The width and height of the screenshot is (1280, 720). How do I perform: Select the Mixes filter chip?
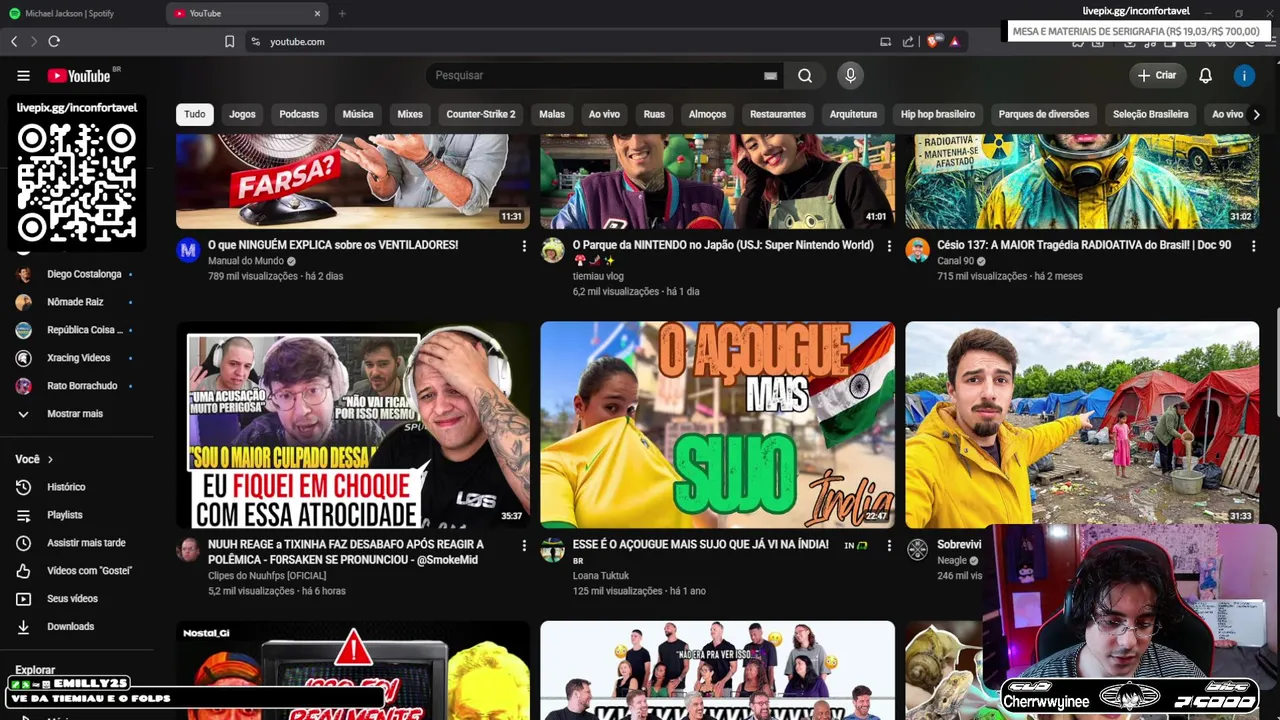tap(410, 114)
